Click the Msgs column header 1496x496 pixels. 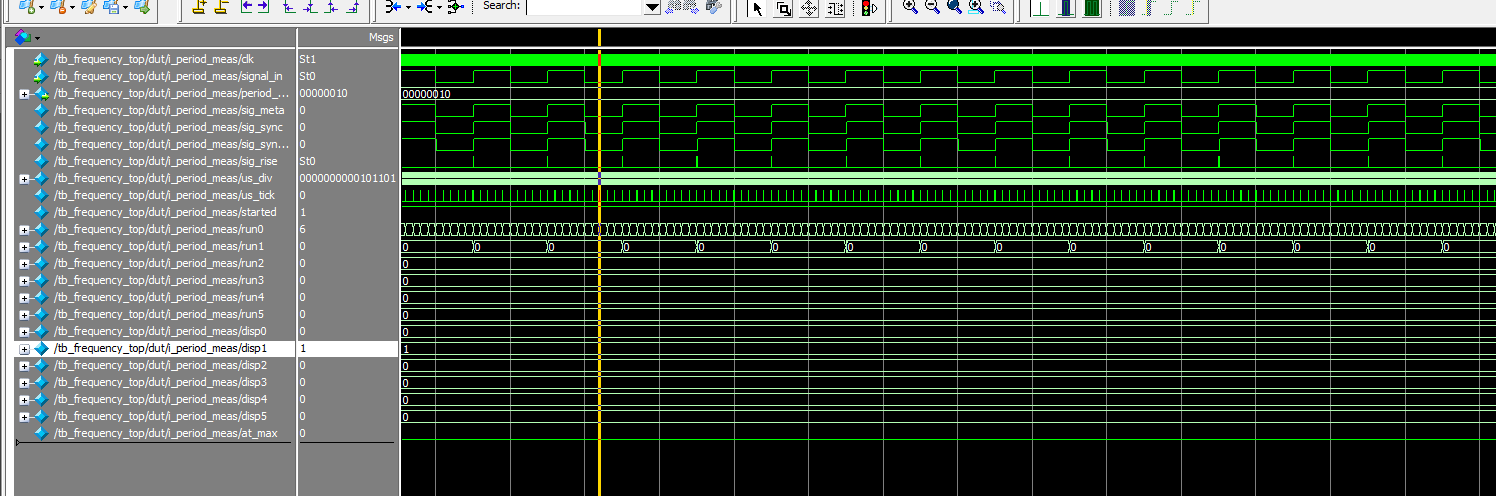tap(381, 37)
